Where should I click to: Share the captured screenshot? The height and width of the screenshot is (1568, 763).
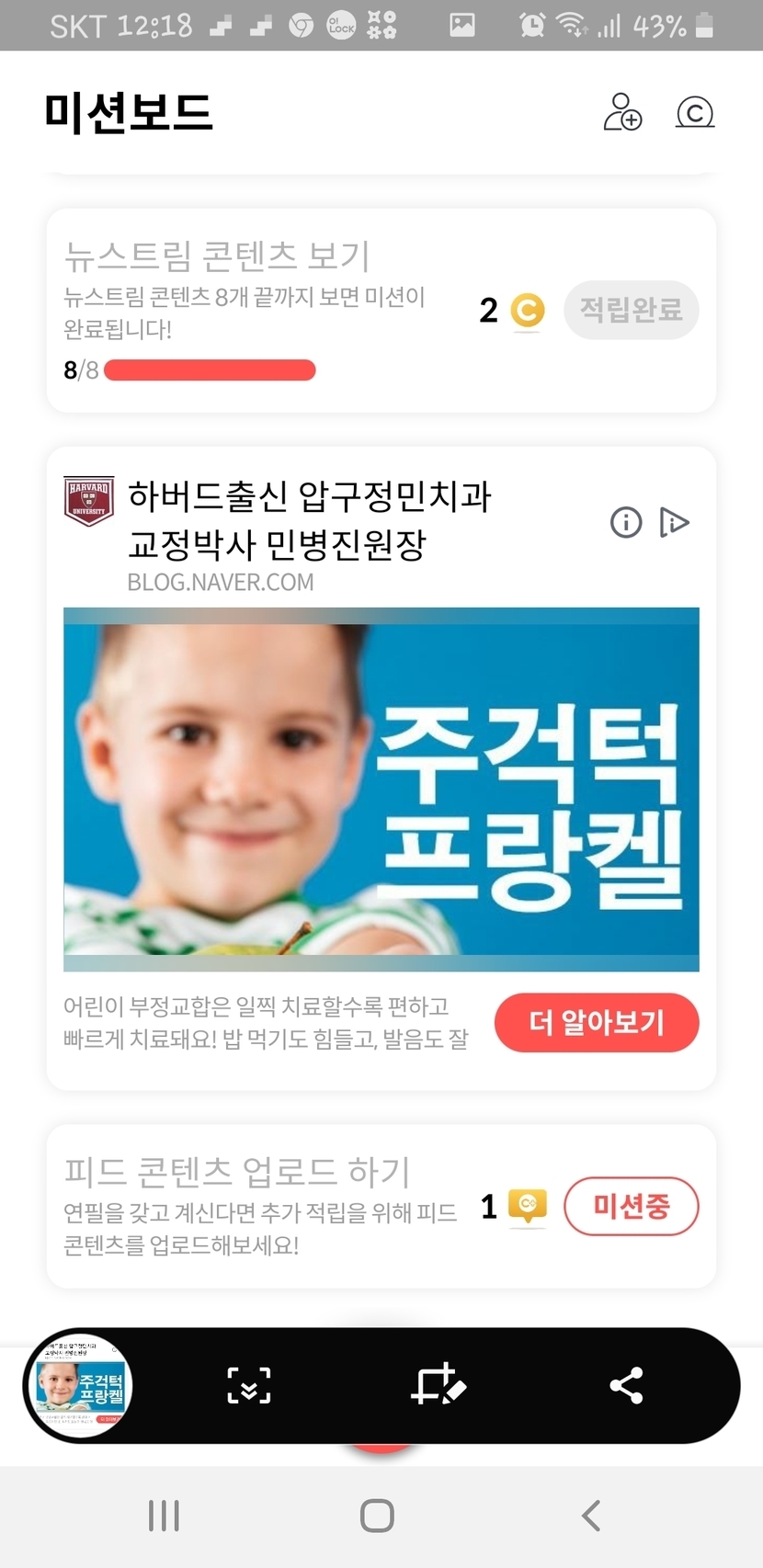(x=626, y=1385)
